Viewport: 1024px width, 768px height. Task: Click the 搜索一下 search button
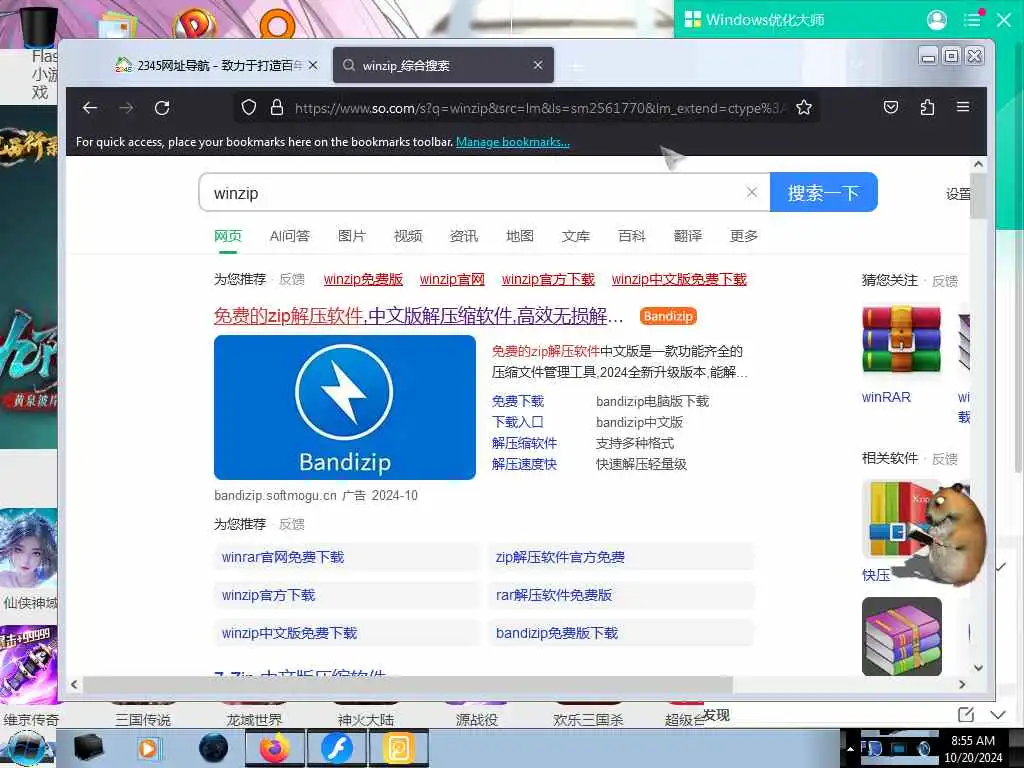pos(824,192)
